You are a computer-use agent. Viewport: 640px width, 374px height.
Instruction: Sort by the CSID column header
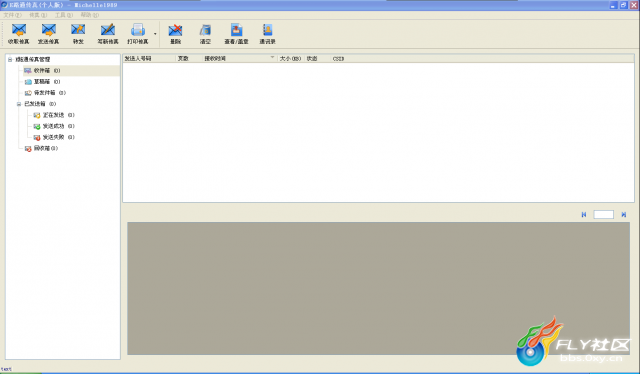click(338, 59)
